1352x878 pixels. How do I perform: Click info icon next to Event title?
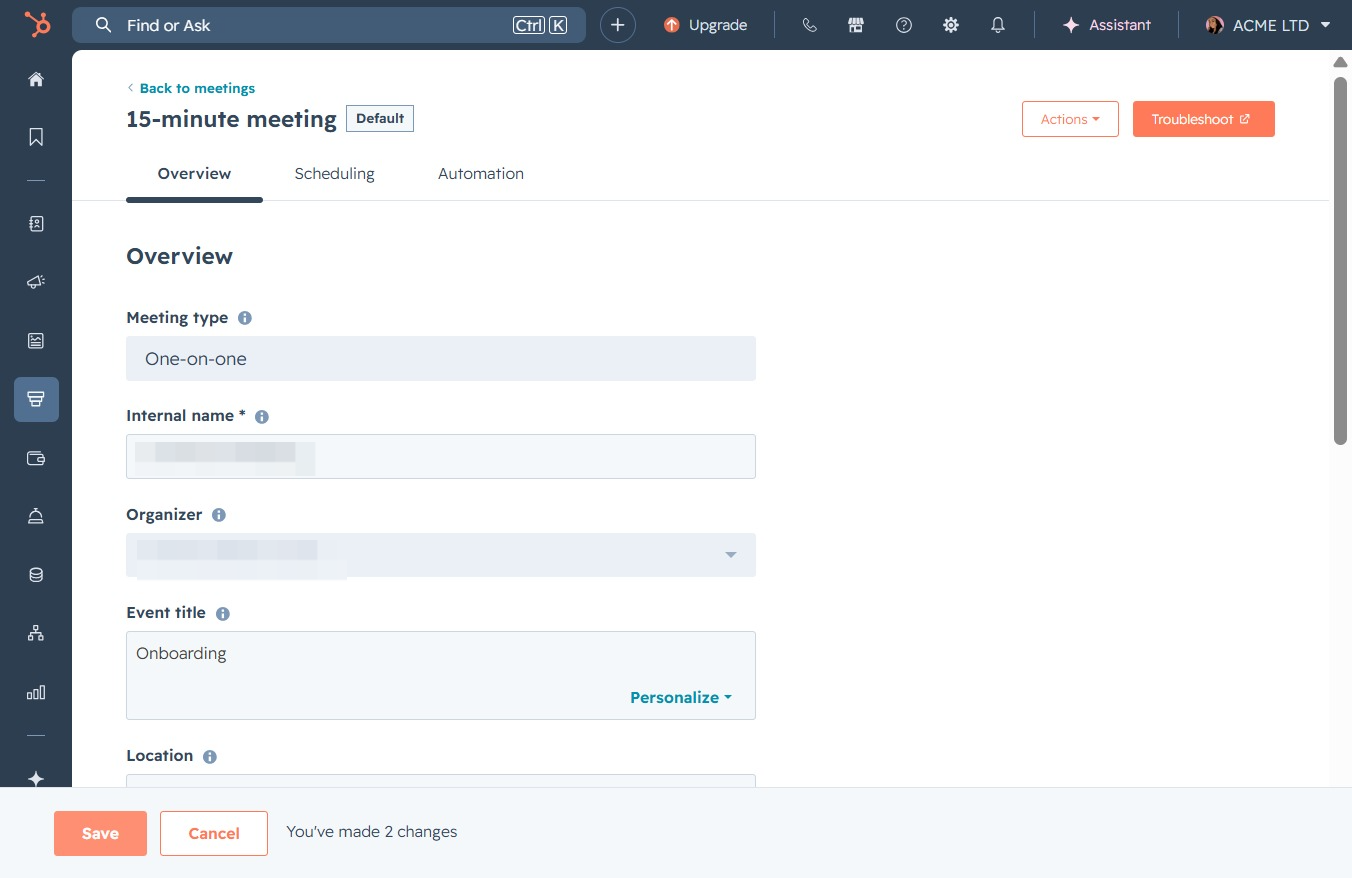pyautogui.click(x=223, y=613)
